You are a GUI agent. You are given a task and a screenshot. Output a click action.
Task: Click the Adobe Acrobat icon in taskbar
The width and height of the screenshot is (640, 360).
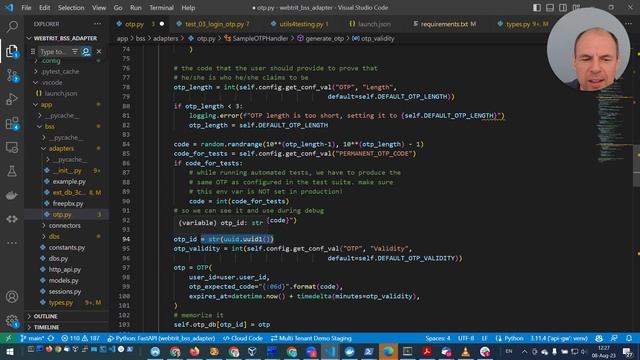click(427, 351)
